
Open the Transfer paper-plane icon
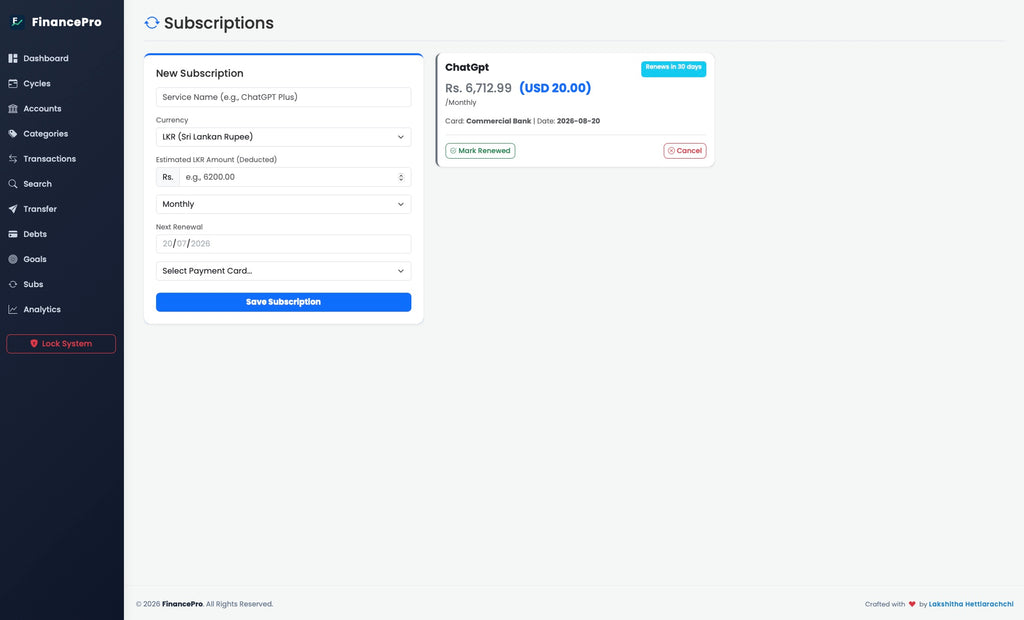pyautogui.click(x=12, y=209)
